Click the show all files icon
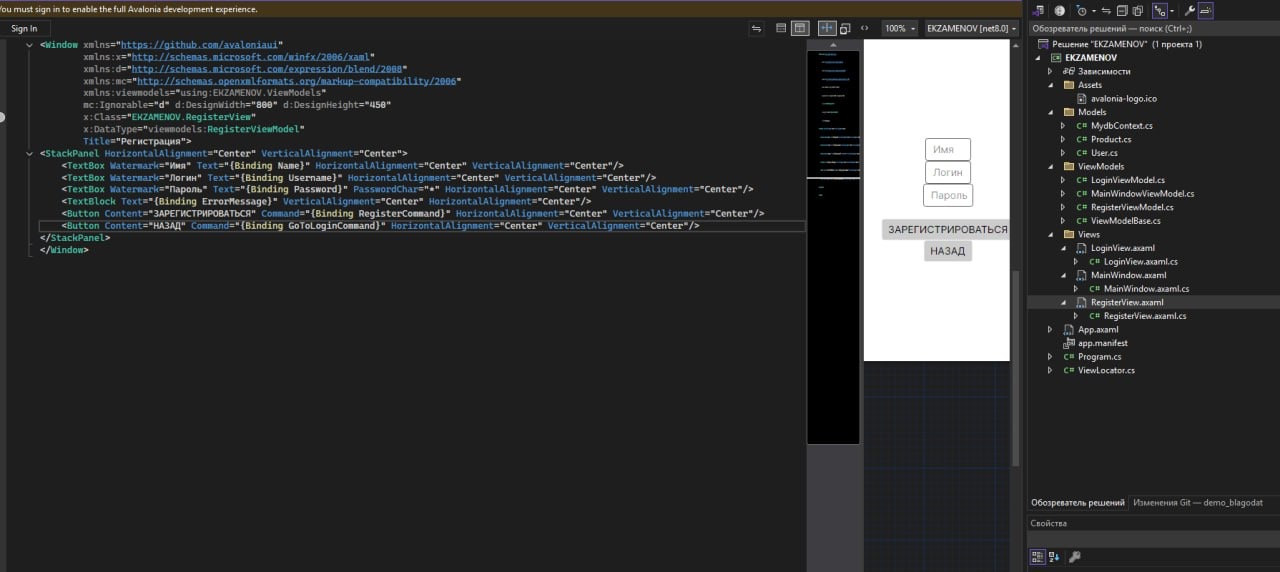This screenshot has width=1280, height=572. (x=1139, y=11)
